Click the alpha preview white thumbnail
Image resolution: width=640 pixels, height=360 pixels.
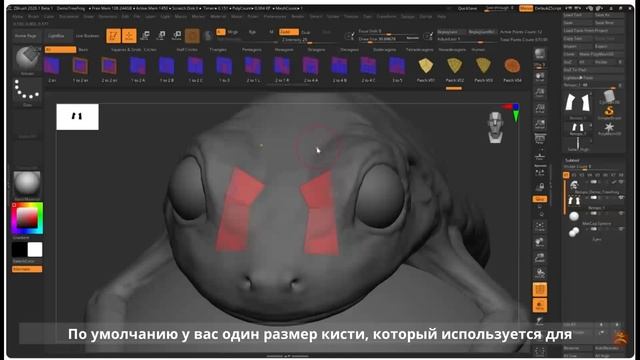pyautogui.click(x=77, y=117)
